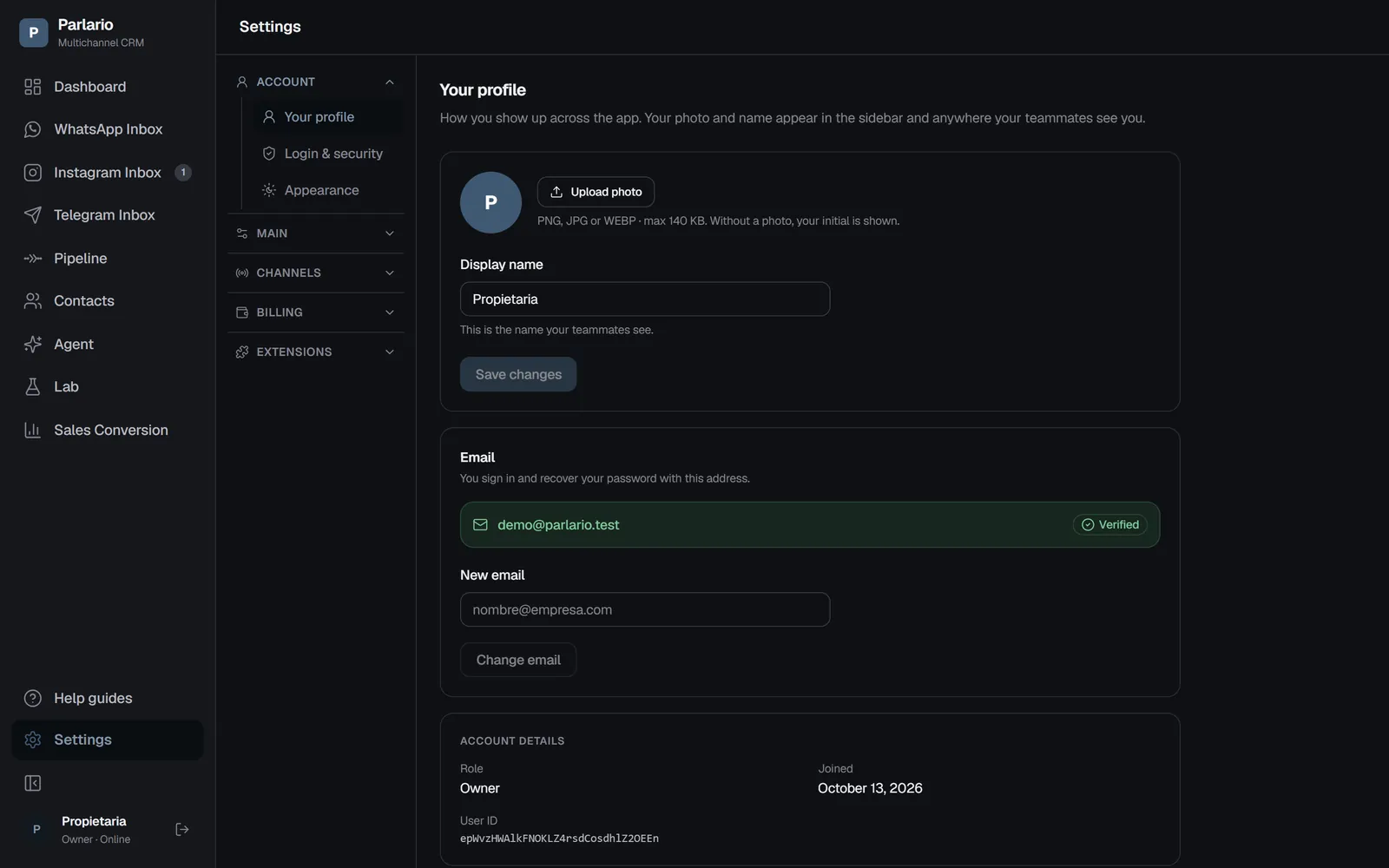Click the Settings gear icon
Viewport: 1389px width, 868px height.
click(x=33, y=740)
